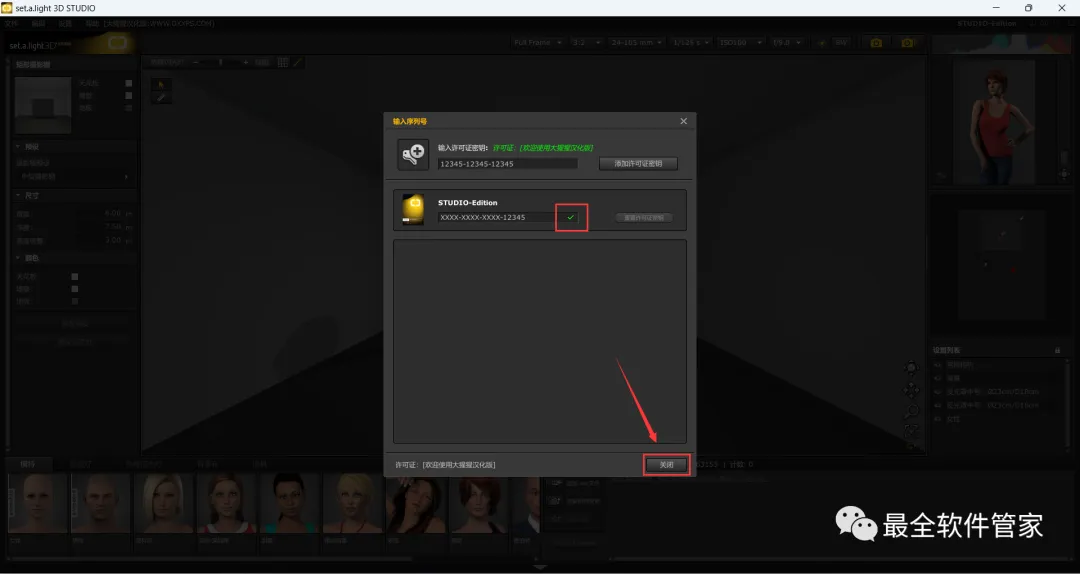Image resolution: width=1080 pixels, height=574 pixels.
Task: Open the 24-105 mm lens dropdown
Action: pyautogui.click(x=636, y=43)
